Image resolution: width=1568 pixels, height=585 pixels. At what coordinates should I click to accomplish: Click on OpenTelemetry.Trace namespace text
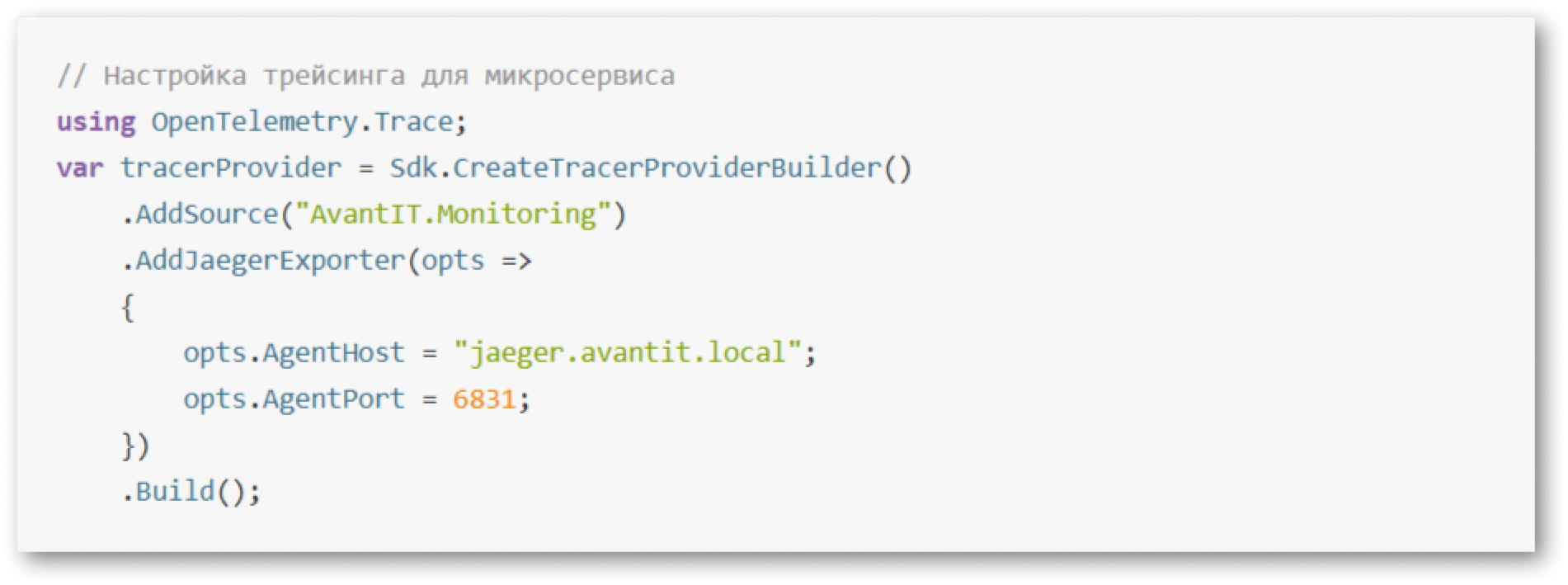pyautogui.click(x=302, y=122)
